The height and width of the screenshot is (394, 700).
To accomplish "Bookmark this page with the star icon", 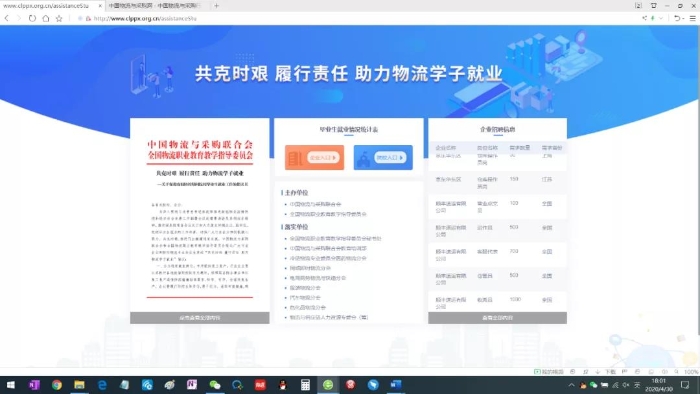I will (x=59, y=18).
